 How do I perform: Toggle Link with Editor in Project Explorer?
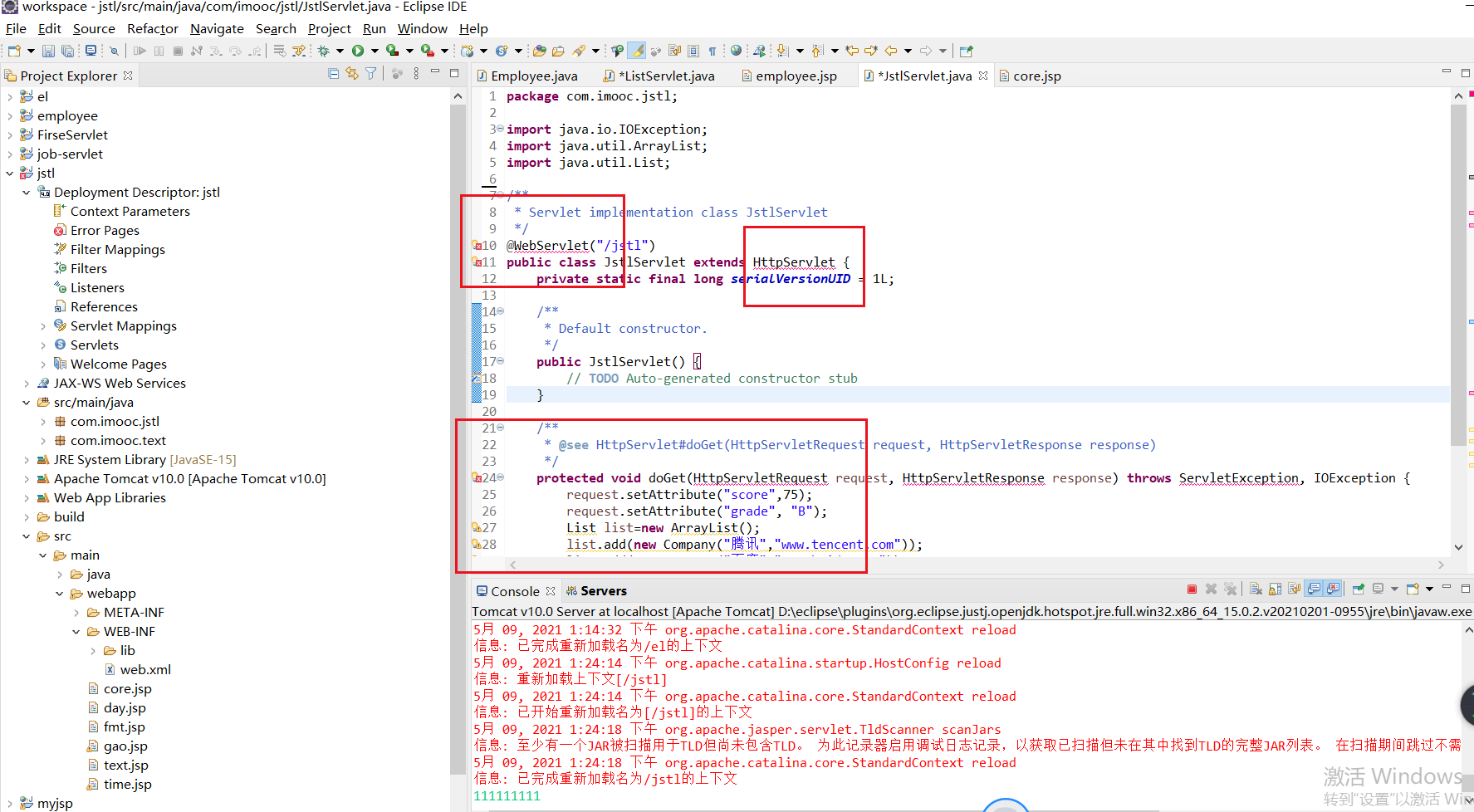pyautogui.click(x=352, y=74)
